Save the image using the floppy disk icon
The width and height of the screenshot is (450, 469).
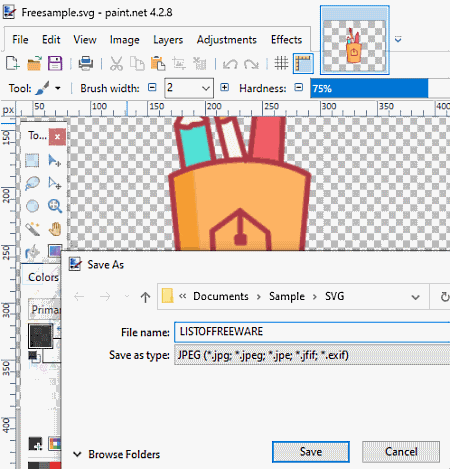point(55,63)
